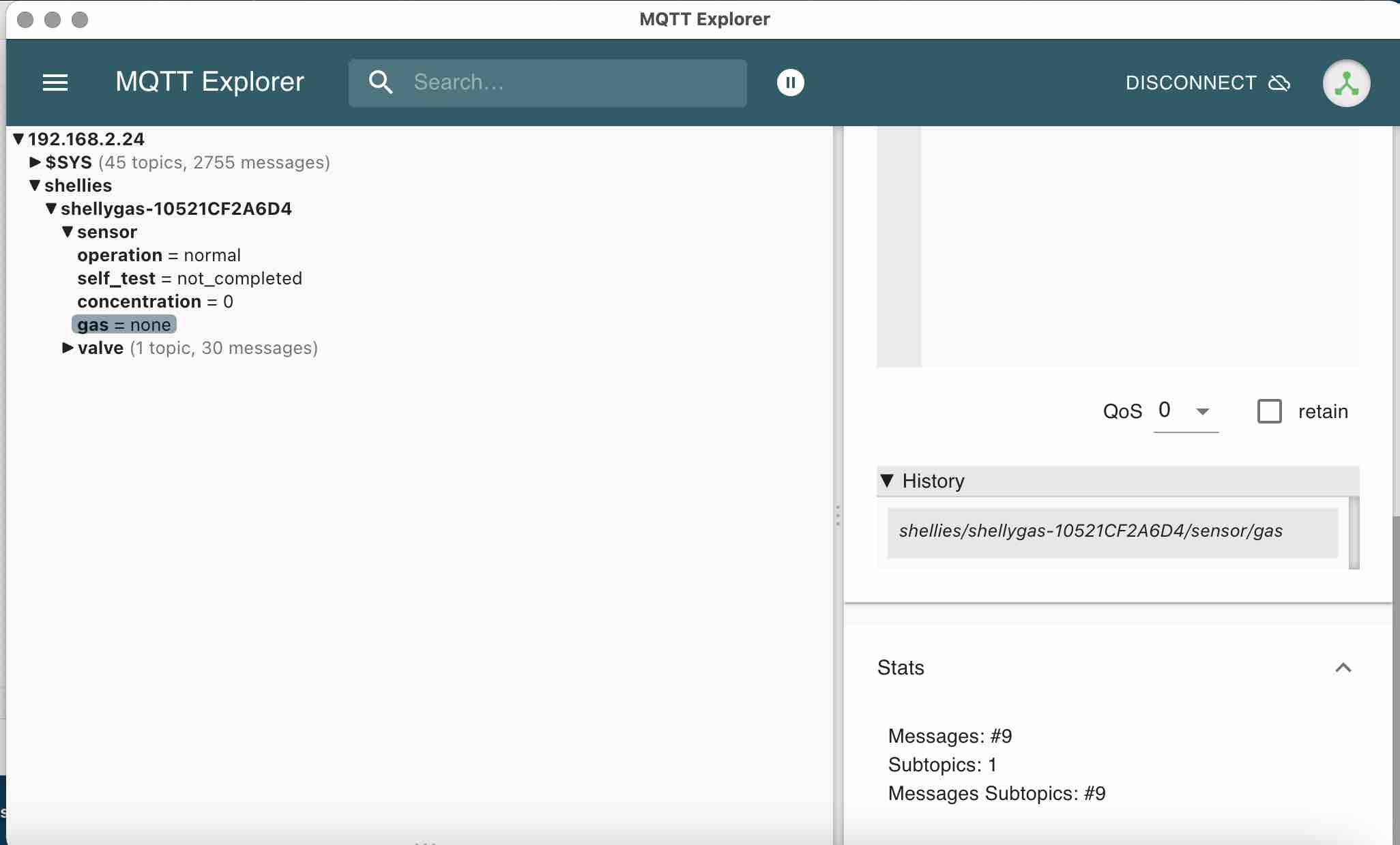This screenshot has height=845, width=1400.
Task: Open the QoS dropdown
Action: [x=1186, y=411]
